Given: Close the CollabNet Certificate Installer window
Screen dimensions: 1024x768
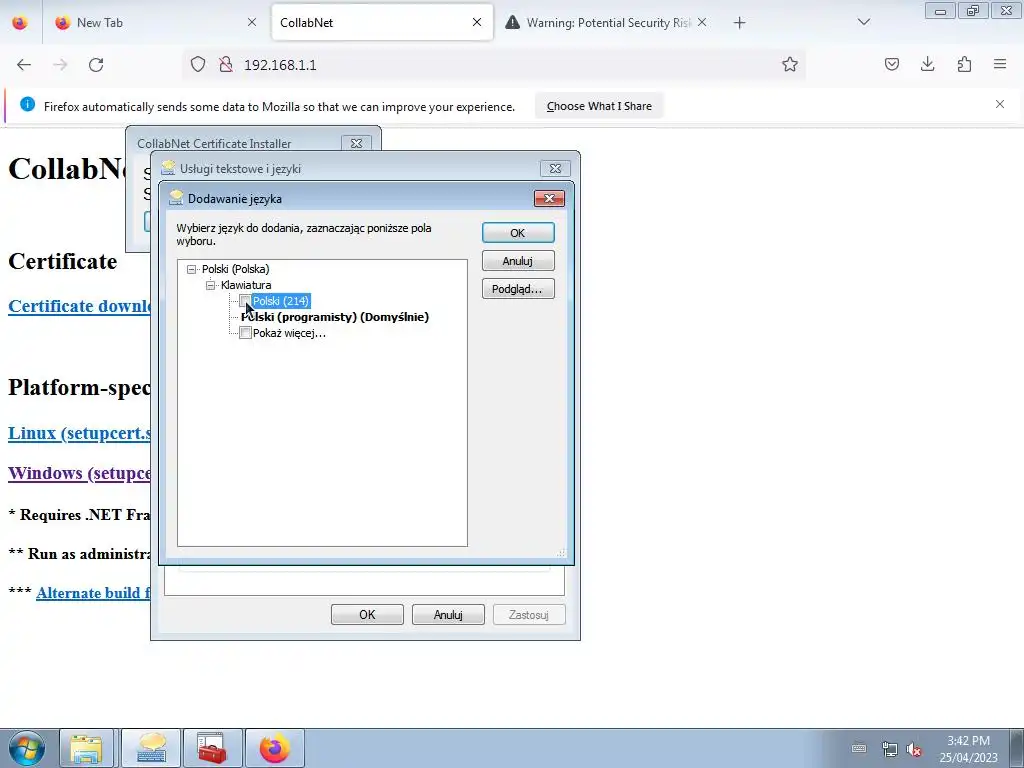Looking at the screenshot, I should [357, 143].
